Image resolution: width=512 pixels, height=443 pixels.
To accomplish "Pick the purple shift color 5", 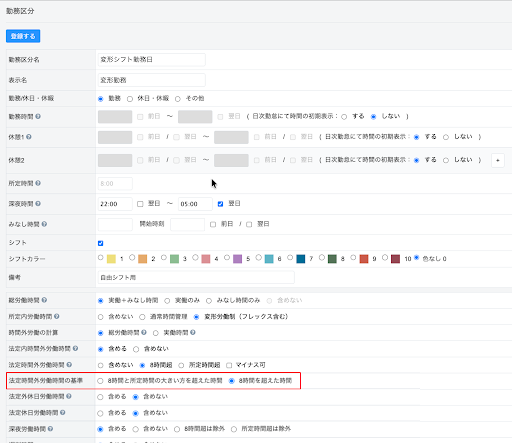I will [227, 258].
